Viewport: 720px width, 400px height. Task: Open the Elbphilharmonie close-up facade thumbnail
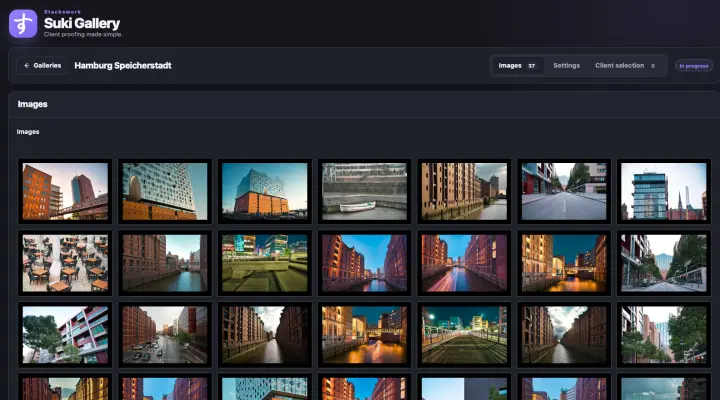pyautogui.click(x=165, y=192)
